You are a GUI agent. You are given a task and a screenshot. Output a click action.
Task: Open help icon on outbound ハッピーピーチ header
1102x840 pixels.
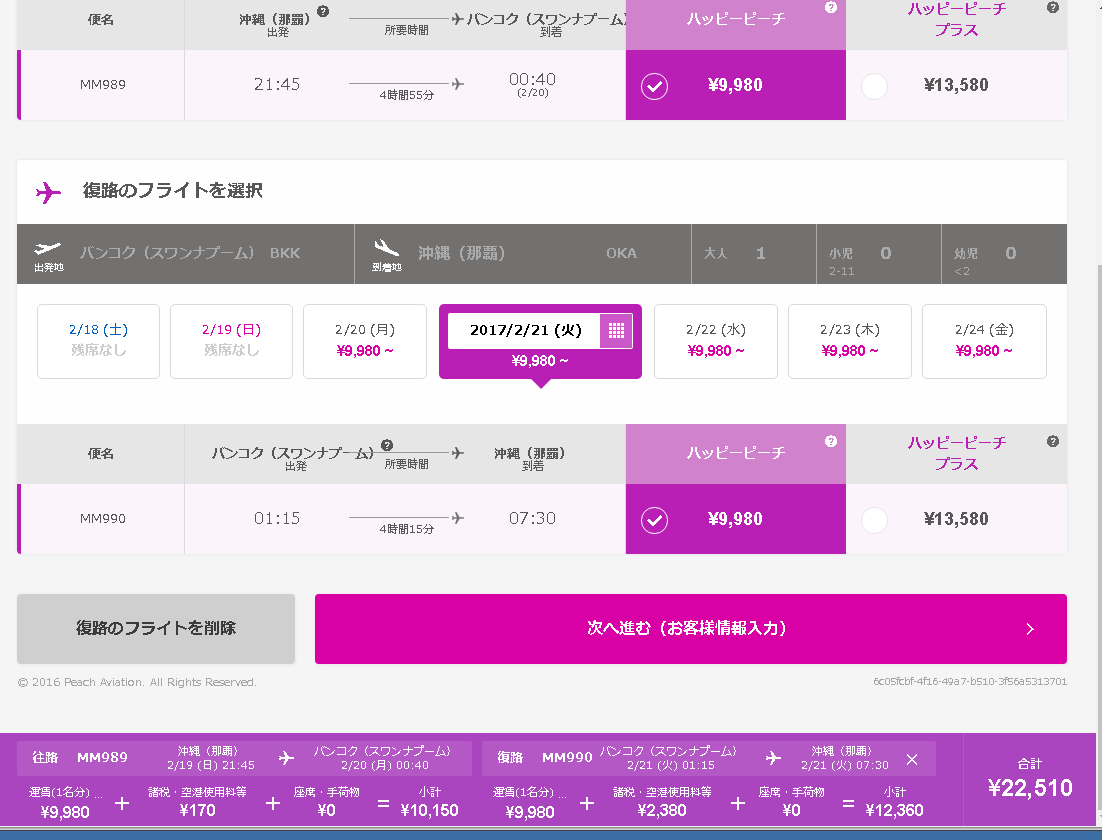point(831,8)
